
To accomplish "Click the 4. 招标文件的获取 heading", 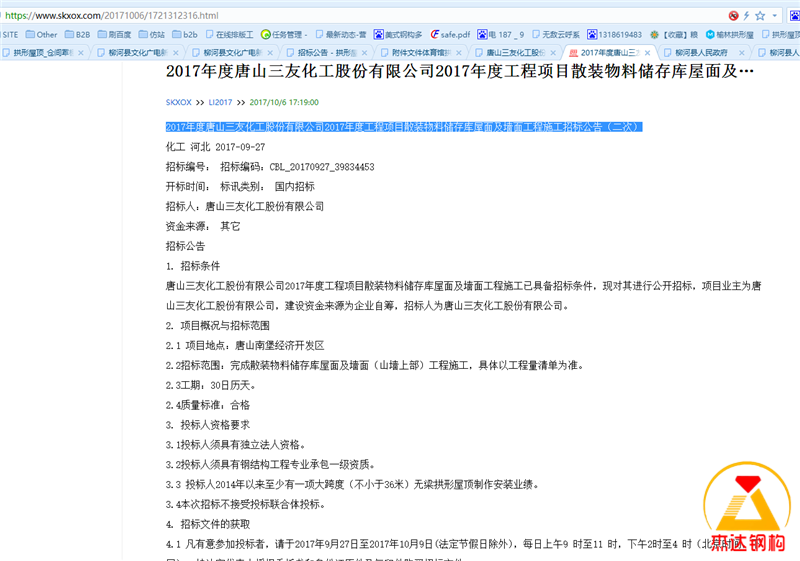I will (208, 525).
